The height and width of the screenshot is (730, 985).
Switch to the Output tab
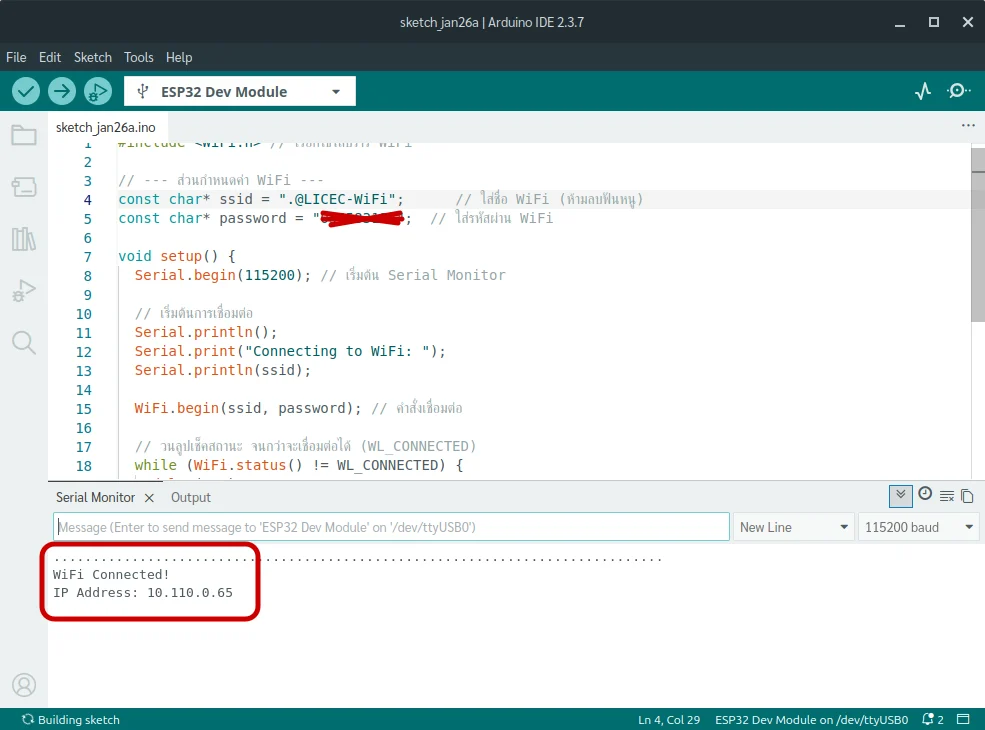tap(191, 497)
